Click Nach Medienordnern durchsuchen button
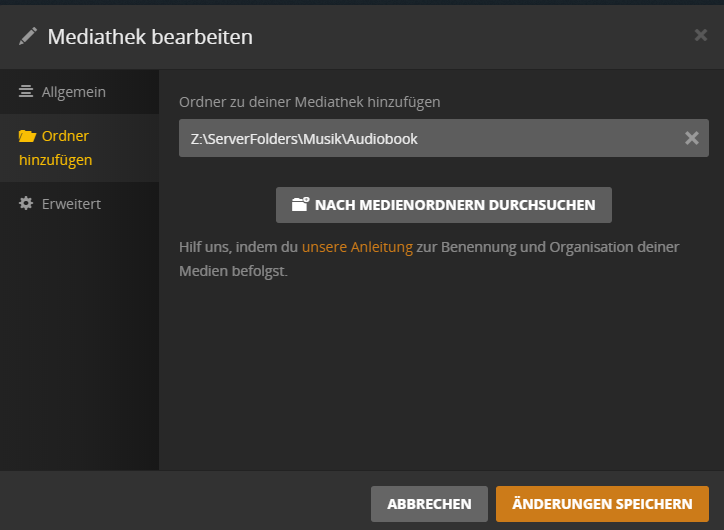 (x=444, y=205)
